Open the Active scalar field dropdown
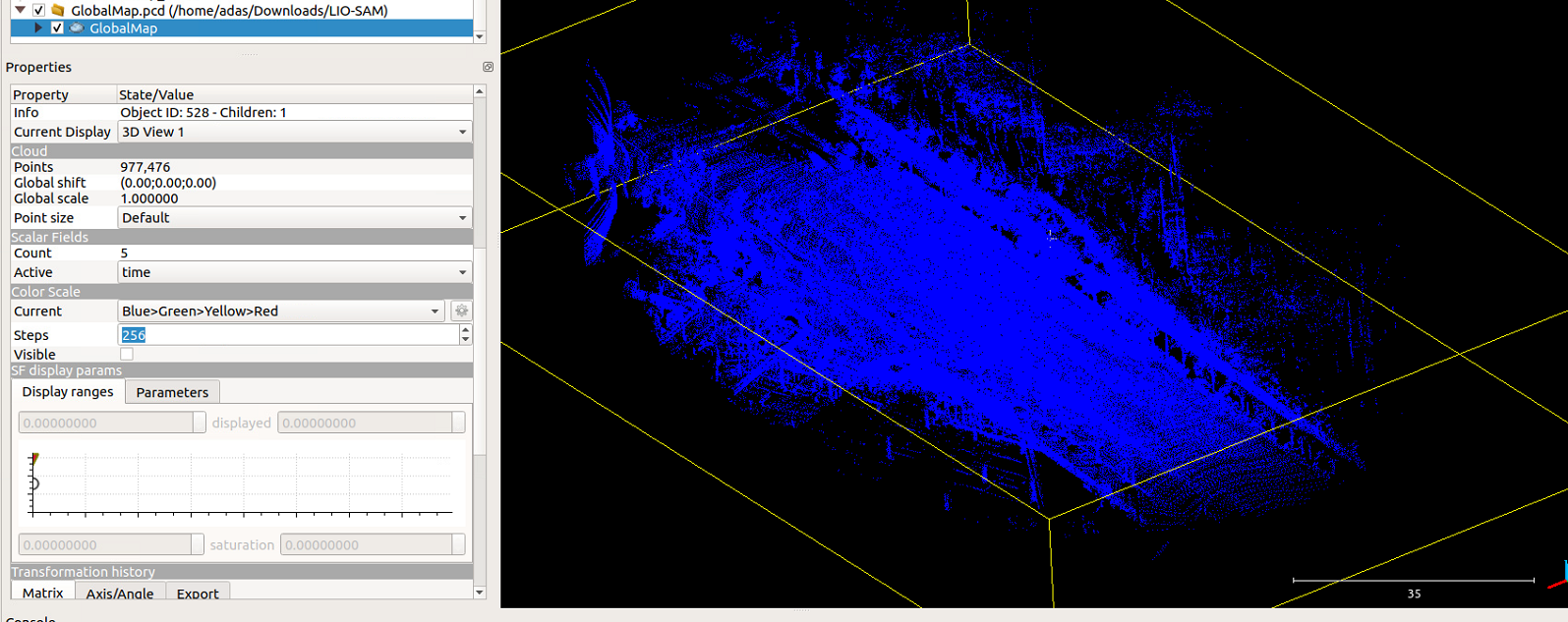1568x622 pixels. pyautogui.click(x=295, y=272)
